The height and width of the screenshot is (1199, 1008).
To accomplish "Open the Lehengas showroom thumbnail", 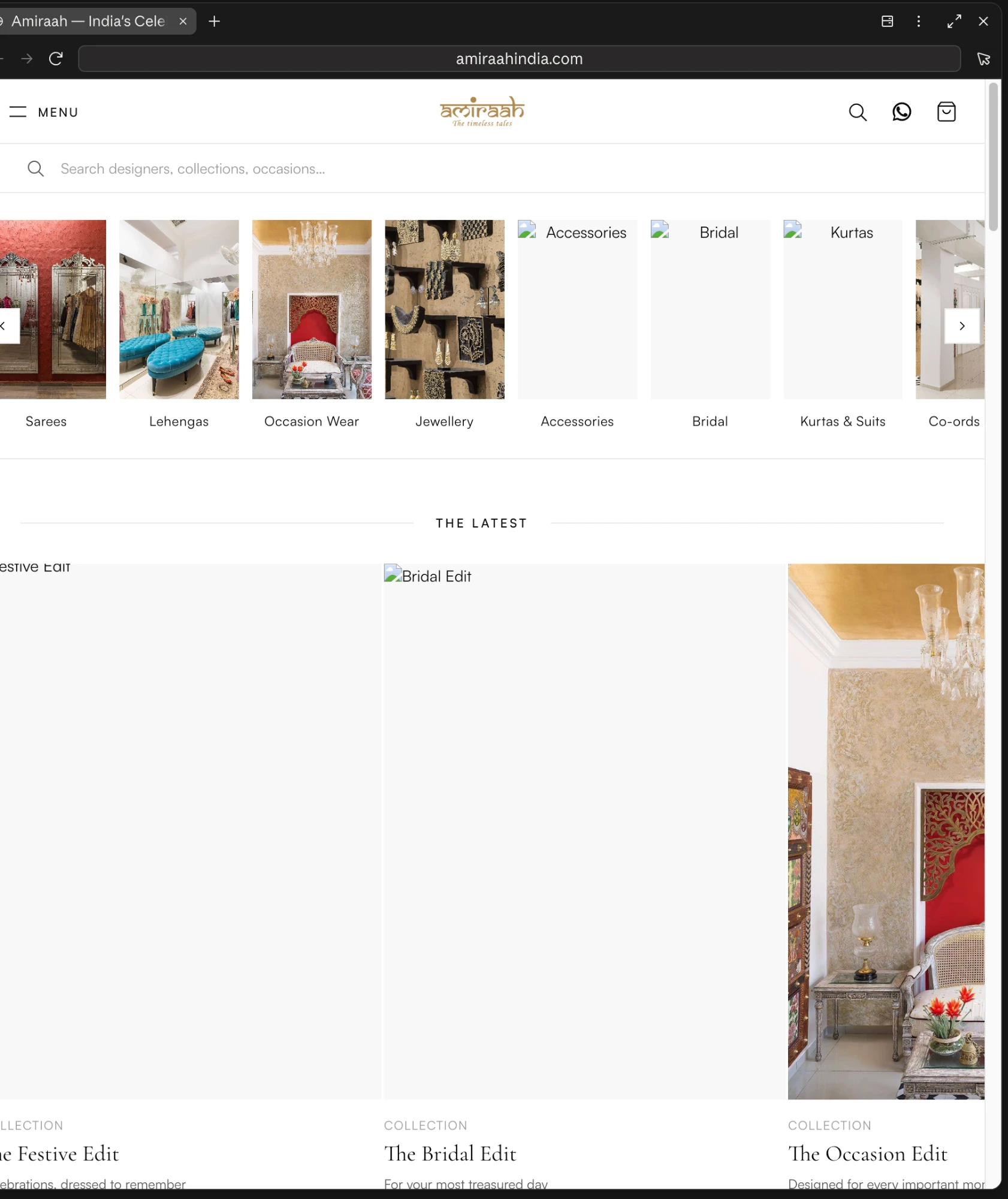I will pyautogui.click(x=179, y=309).
